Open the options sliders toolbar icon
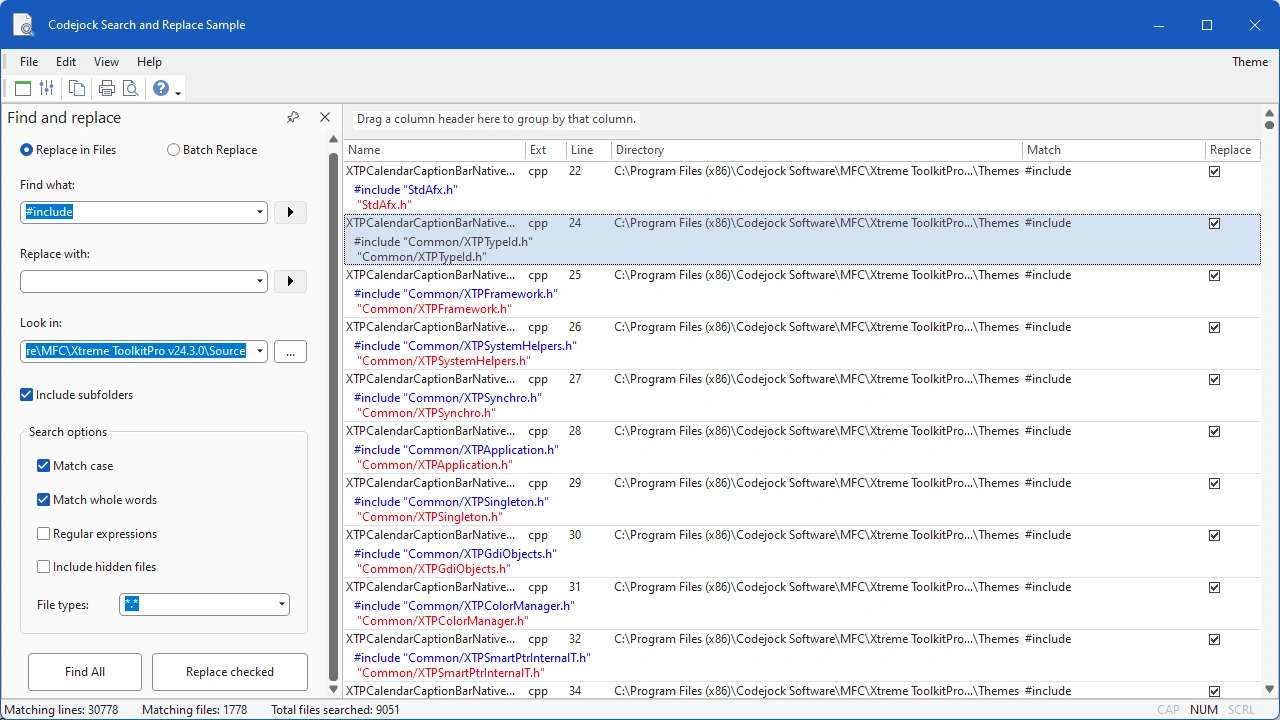The height and width of the screenshot is (720, 1280). [47, 88]
